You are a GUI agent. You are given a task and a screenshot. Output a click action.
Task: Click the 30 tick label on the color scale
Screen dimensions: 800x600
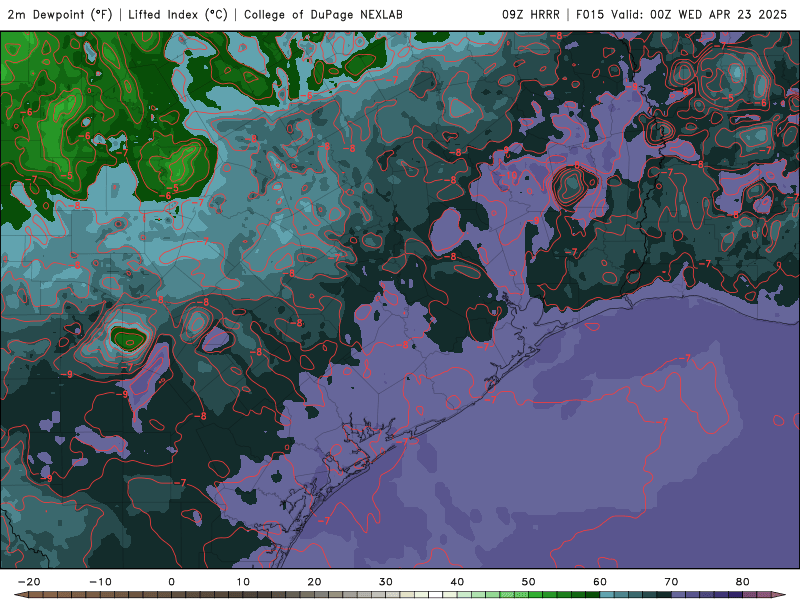386,582
